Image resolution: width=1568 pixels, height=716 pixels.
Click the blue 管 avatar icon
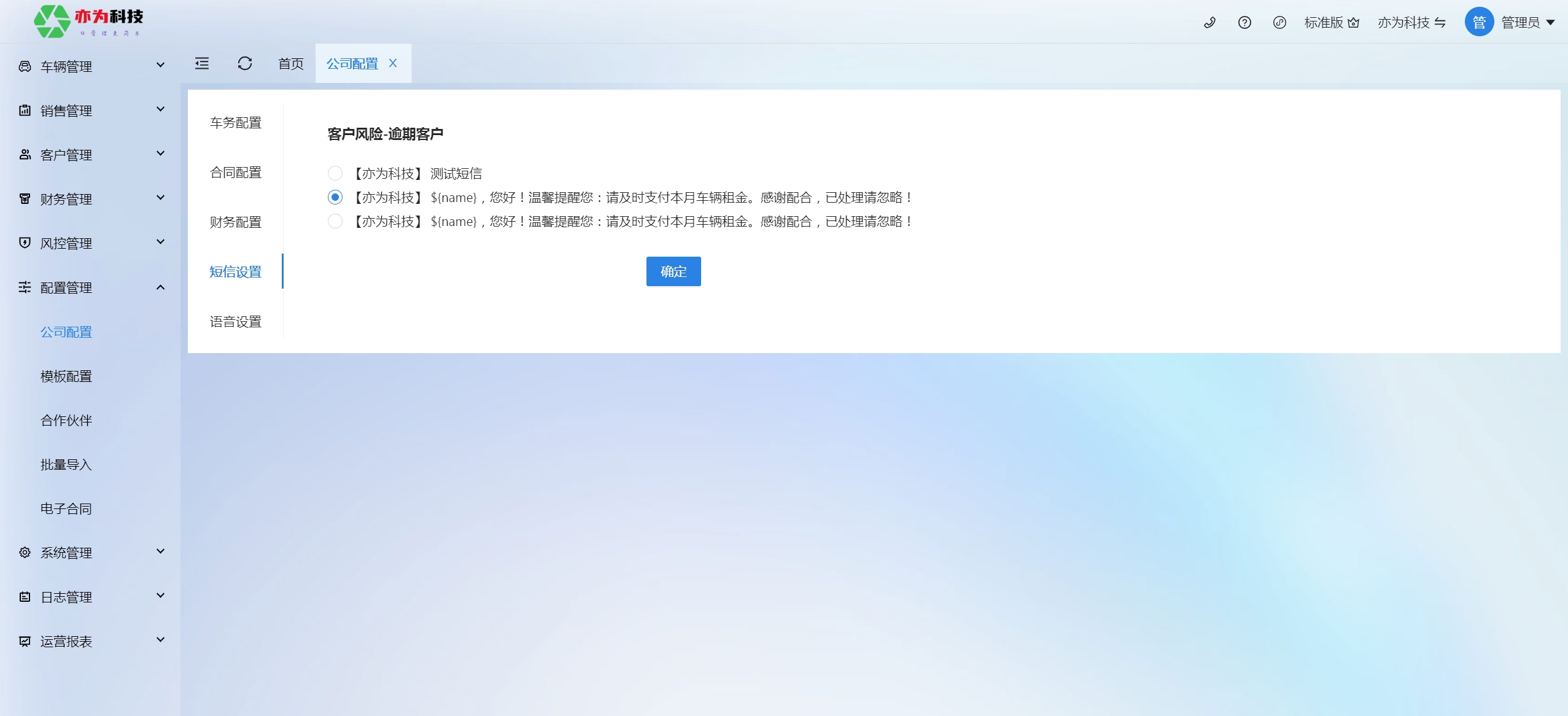click(1479, 23)
